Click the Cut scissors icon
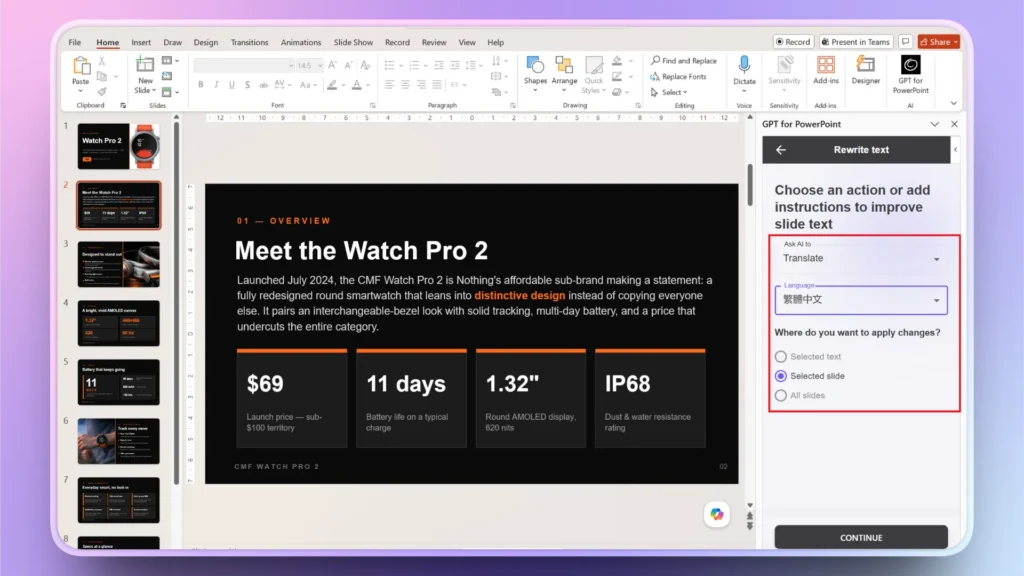1024x576 pixels. pos(101,61)
